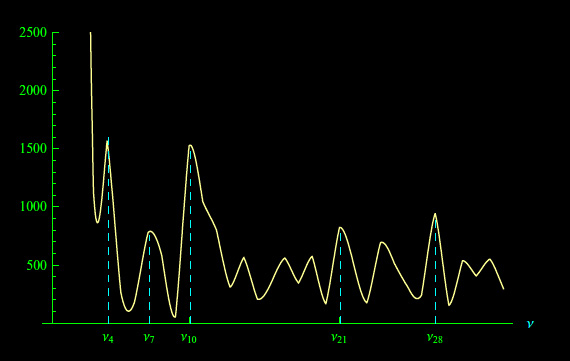Select the ν7 frequency label
The width and height of the screenshot is (570, 361).
point(149,338)
